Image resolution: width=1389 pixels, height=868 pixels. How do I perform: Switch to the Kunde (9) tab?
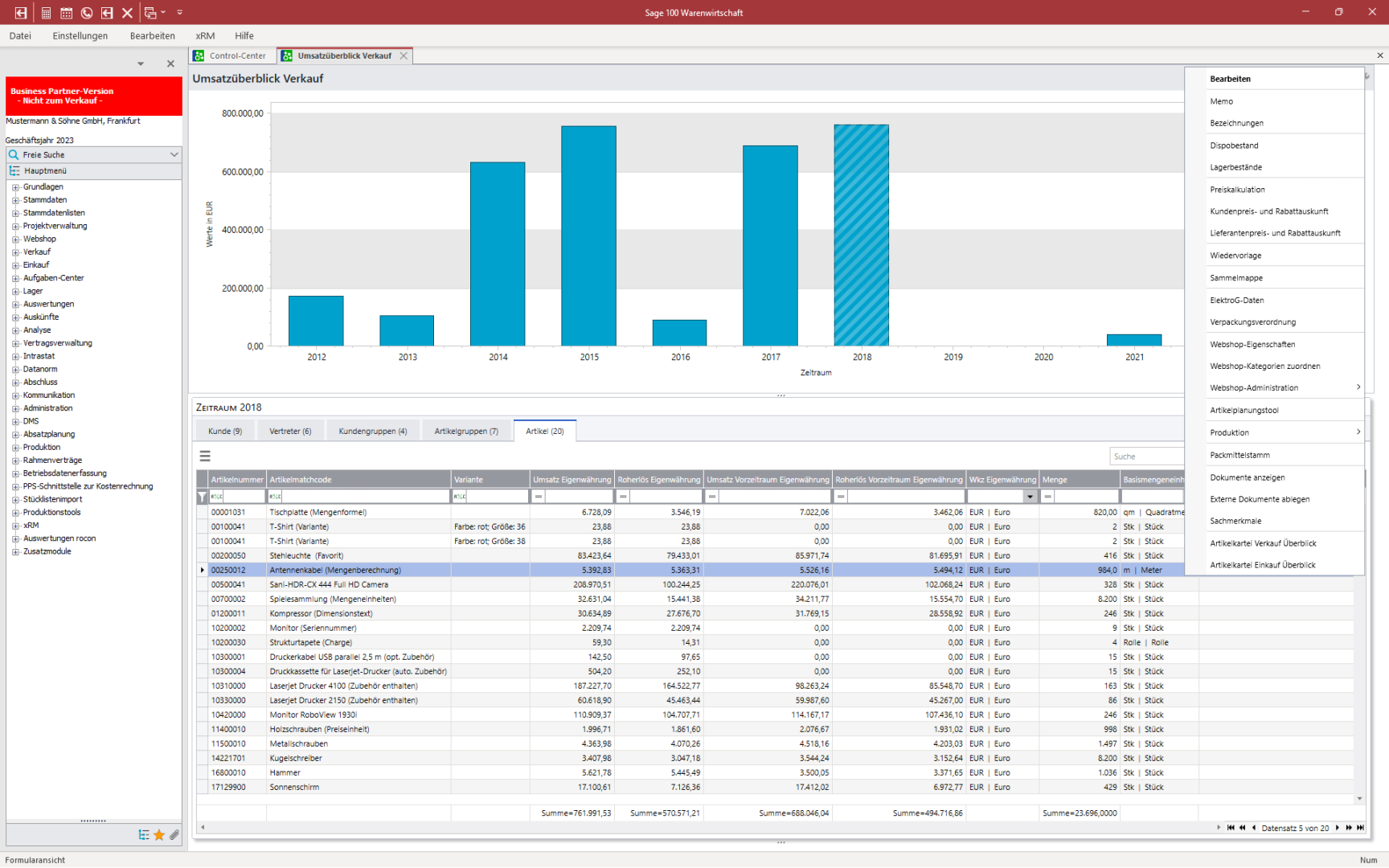coord(224,432)
